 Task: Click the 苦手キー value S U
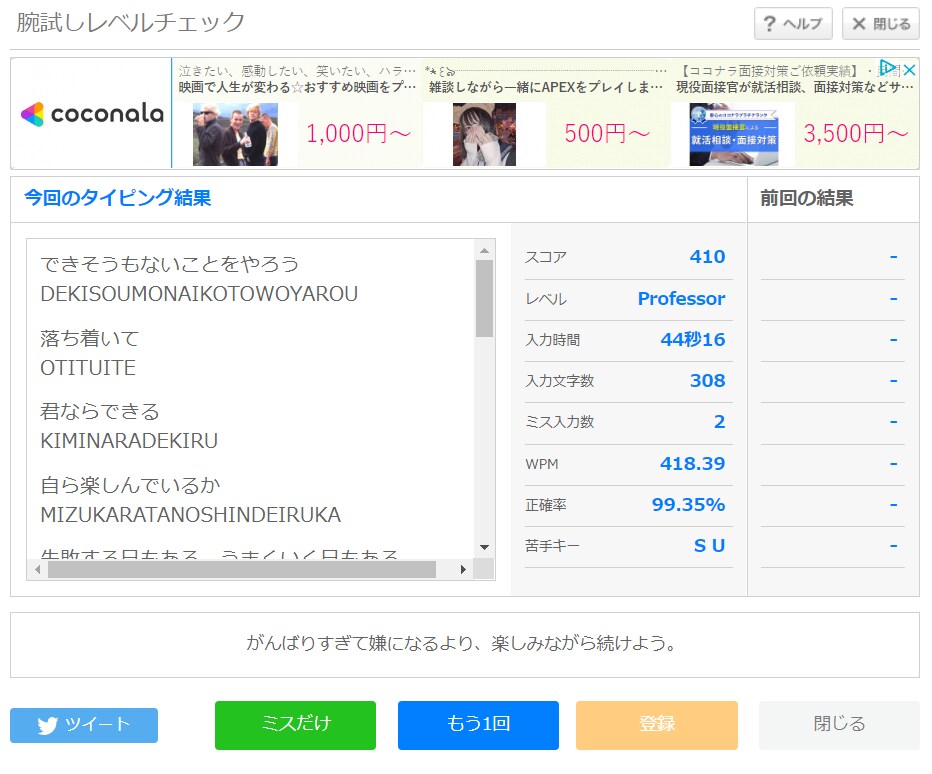[x=710, y=545]
